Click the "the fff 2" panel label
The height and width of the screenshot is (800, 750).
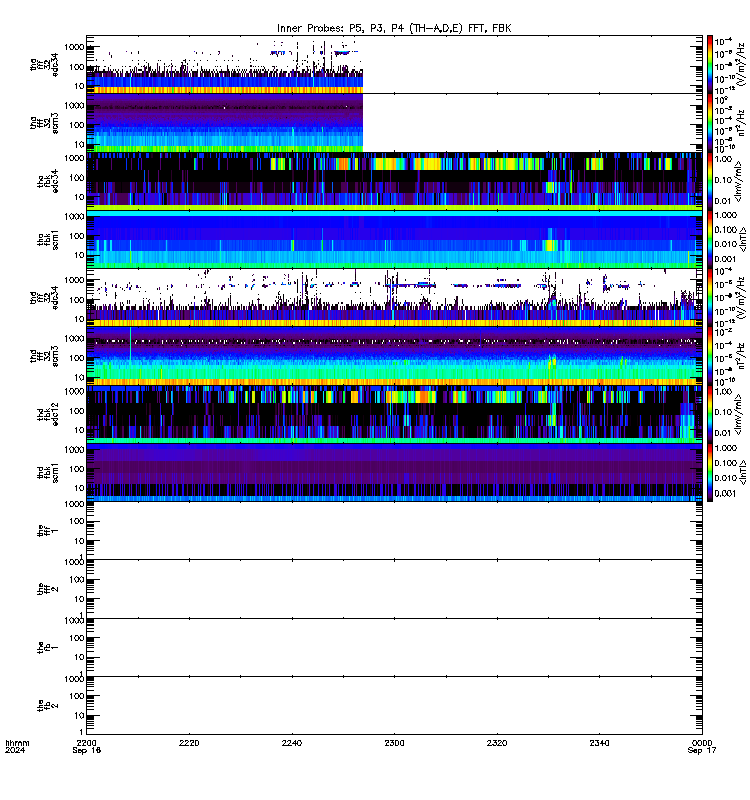pyautogui.click(x=48, y=589)
